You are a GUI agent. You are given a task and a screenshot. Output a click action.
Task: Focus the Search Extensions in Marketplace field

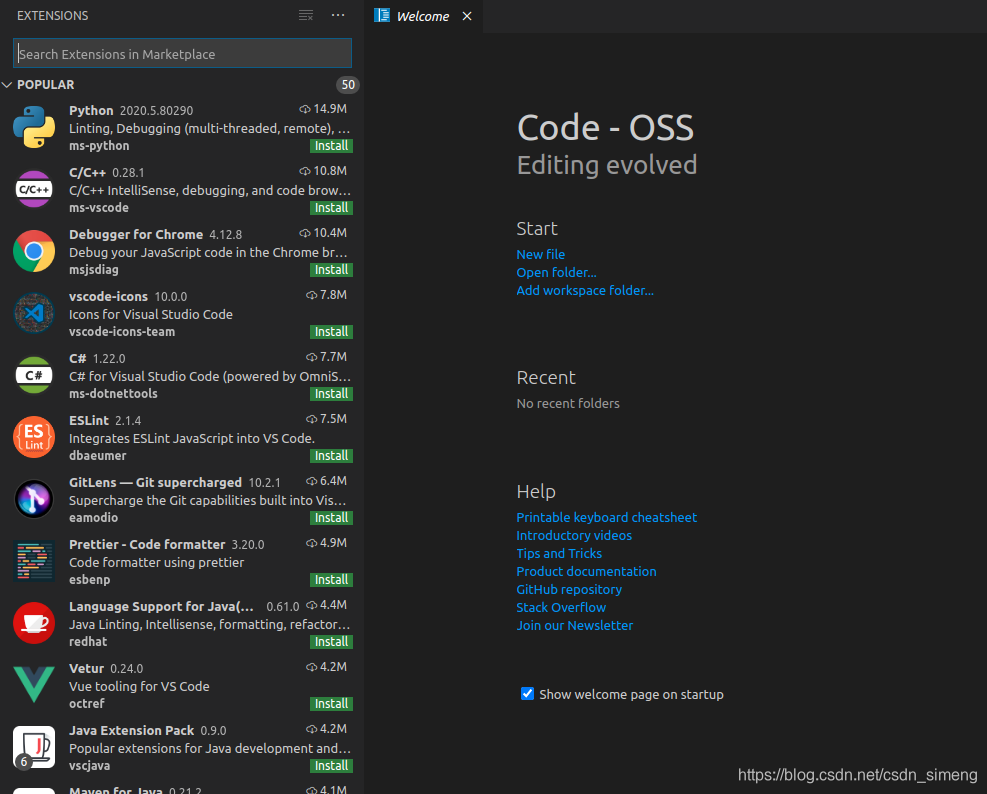pyautogui.click(x=183, y=54)
